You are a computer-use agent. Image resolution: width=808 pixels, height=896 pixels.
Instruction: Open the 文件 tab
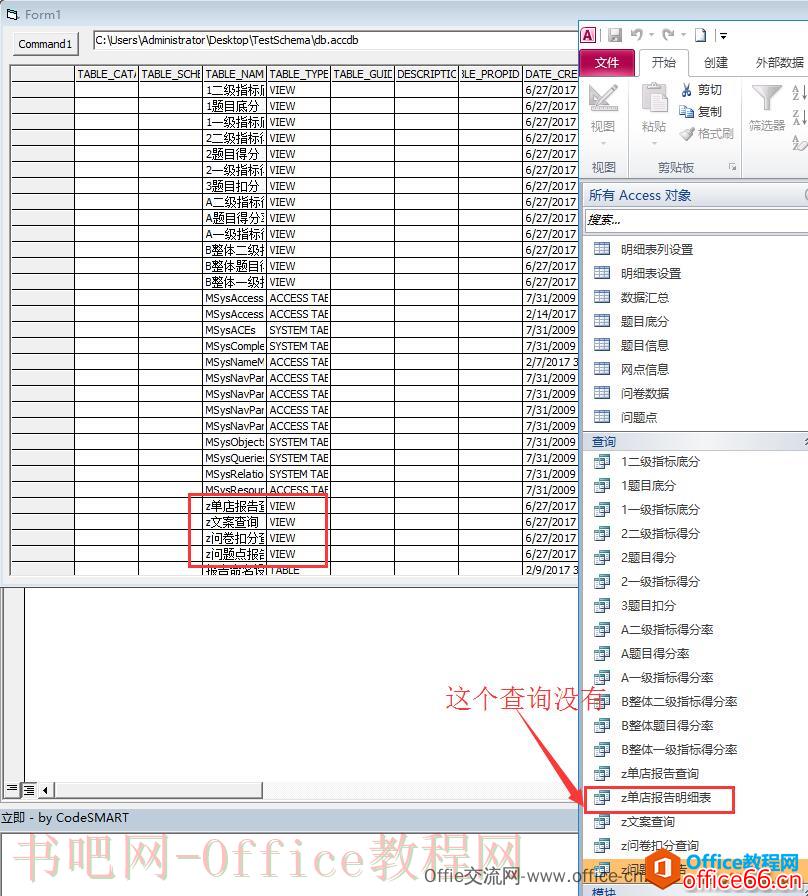tap(607, 62)
